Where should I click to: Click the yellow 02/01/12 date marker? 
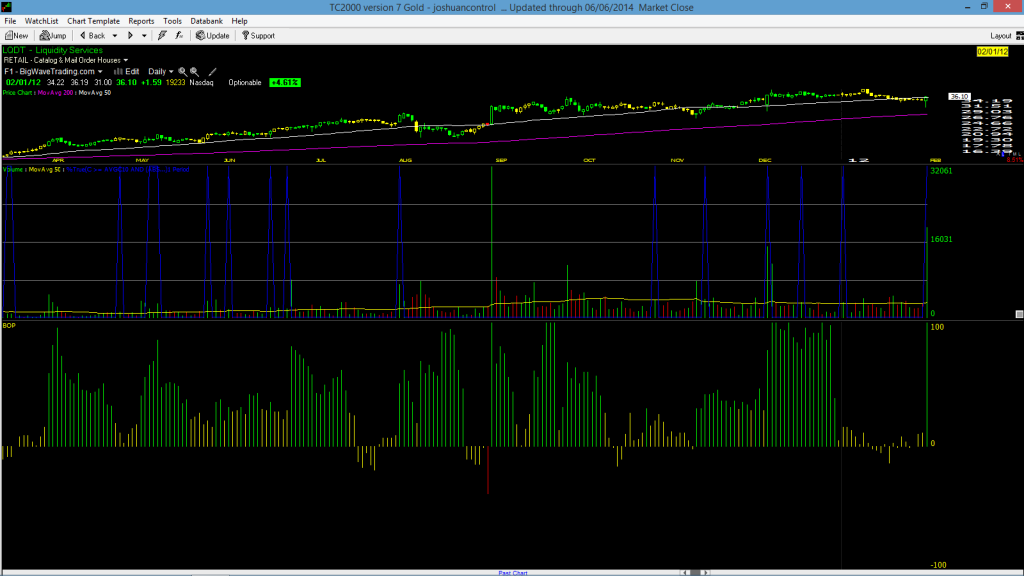[992, 52]
